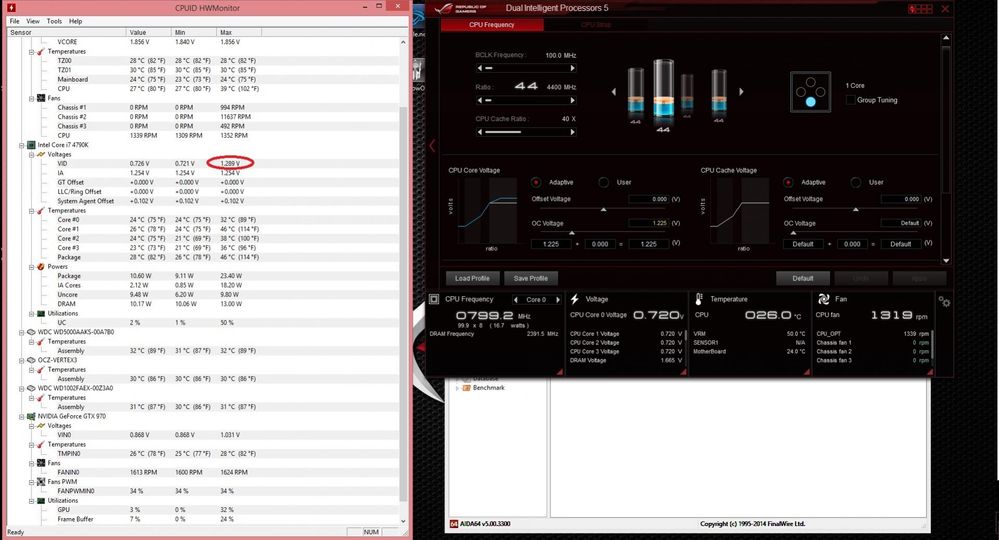Screen dimensions: 999x540
Task: Select User mode for CPU Core Voltage
Action: point(603,183)
